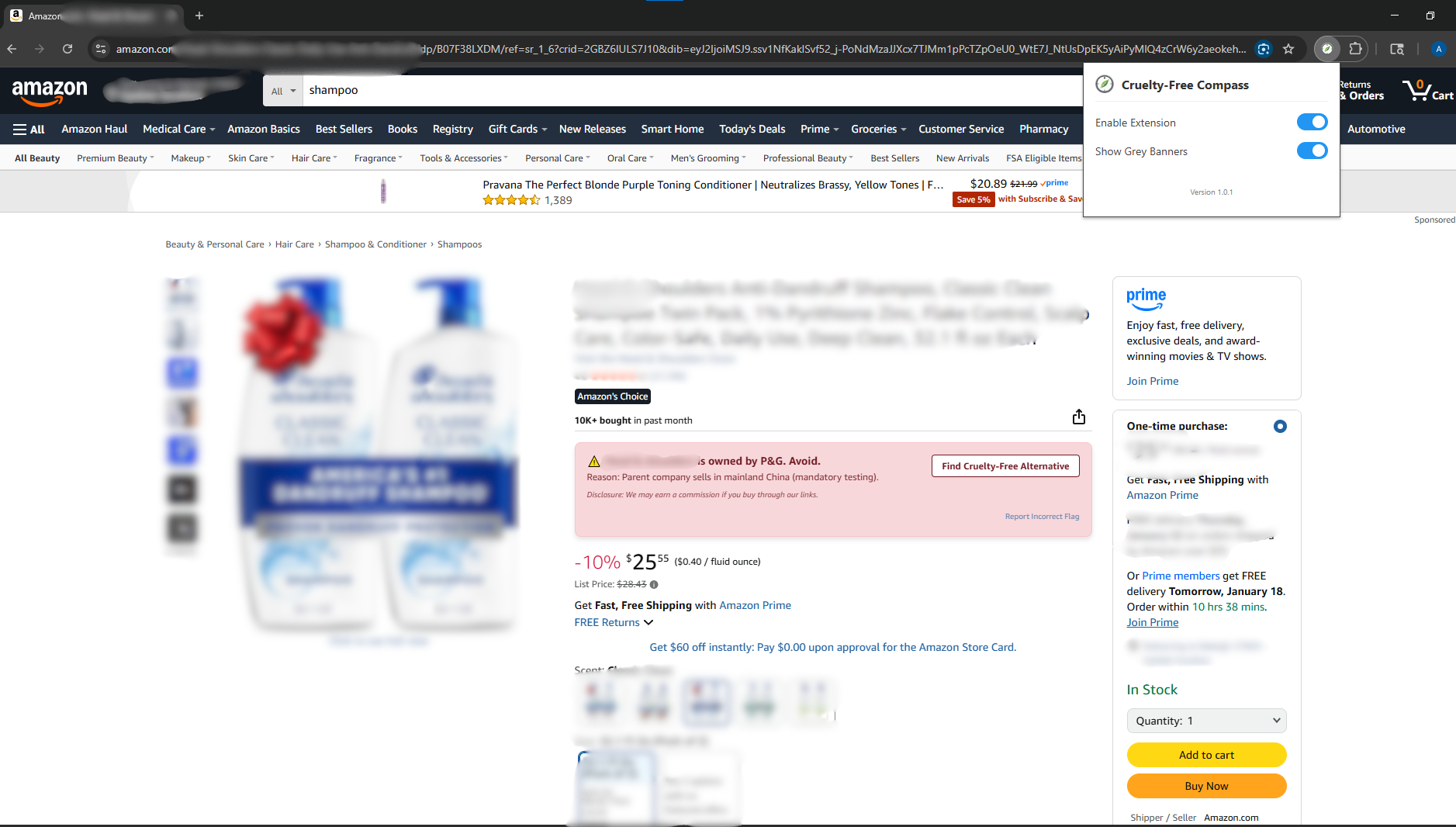Screen dimensions: 1456x827
Task: Turn off Show Grey Banners
Action: [x=1312, y=151]
